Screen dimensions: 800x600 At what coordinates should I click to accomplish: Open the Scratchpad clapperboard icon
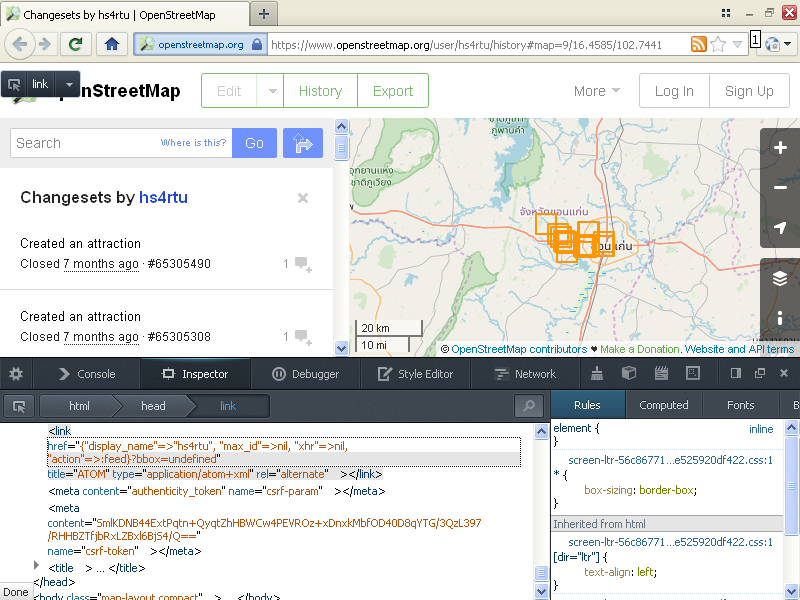pyautogui.click(x=661, y=373)
